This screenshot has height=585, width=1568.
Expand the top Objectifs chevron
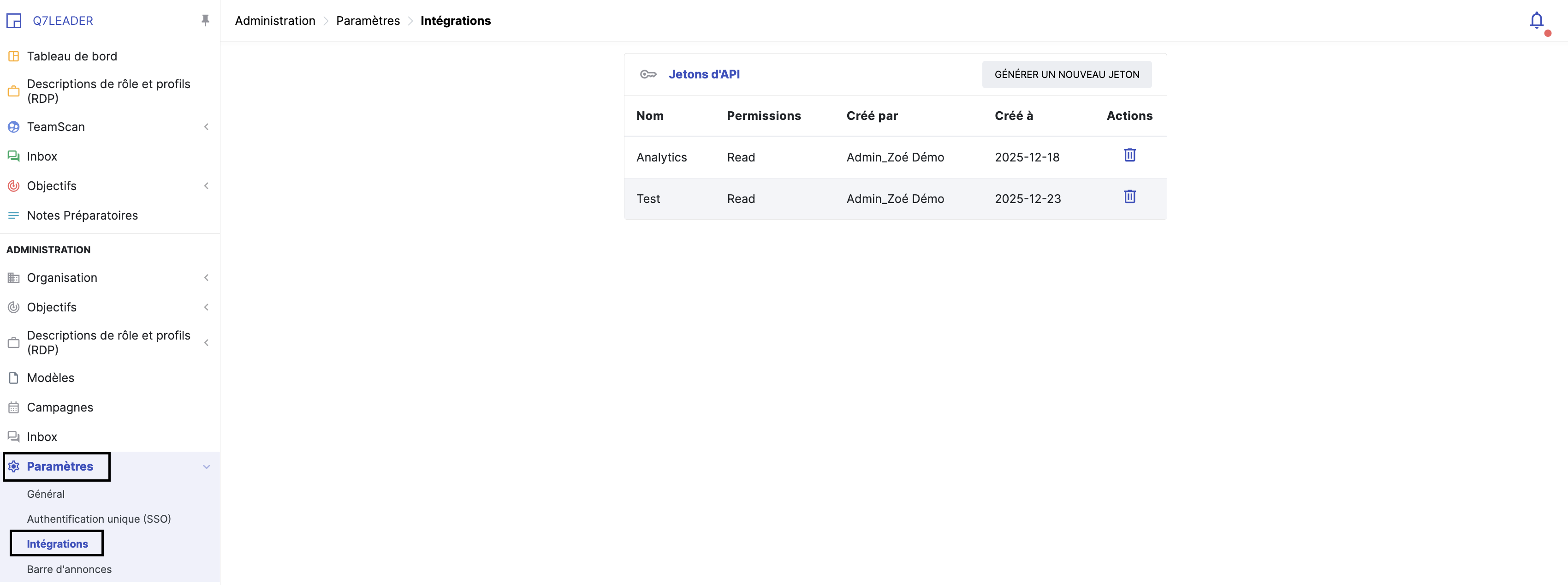pos(206,186)
